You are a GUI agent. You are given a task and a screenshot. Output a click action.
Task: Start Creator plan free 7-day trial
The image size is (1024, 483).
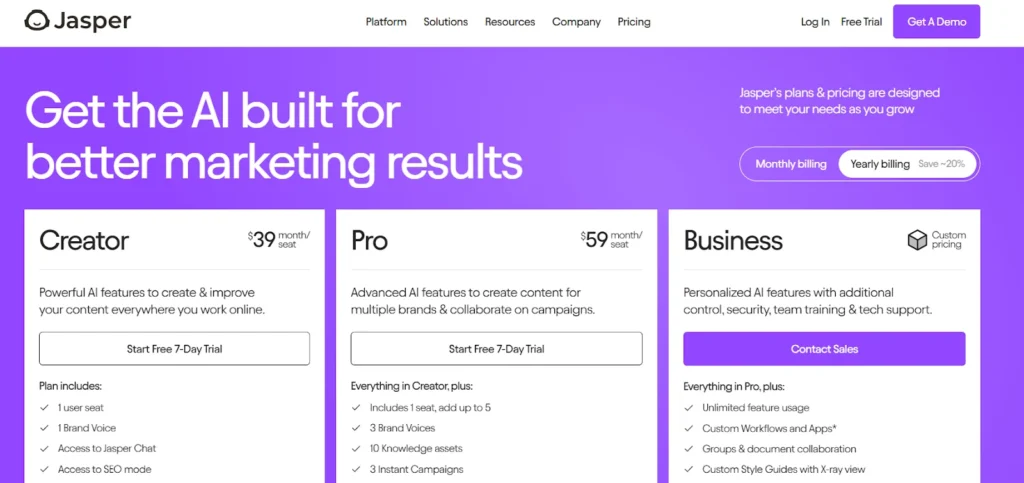coord(174,349)
